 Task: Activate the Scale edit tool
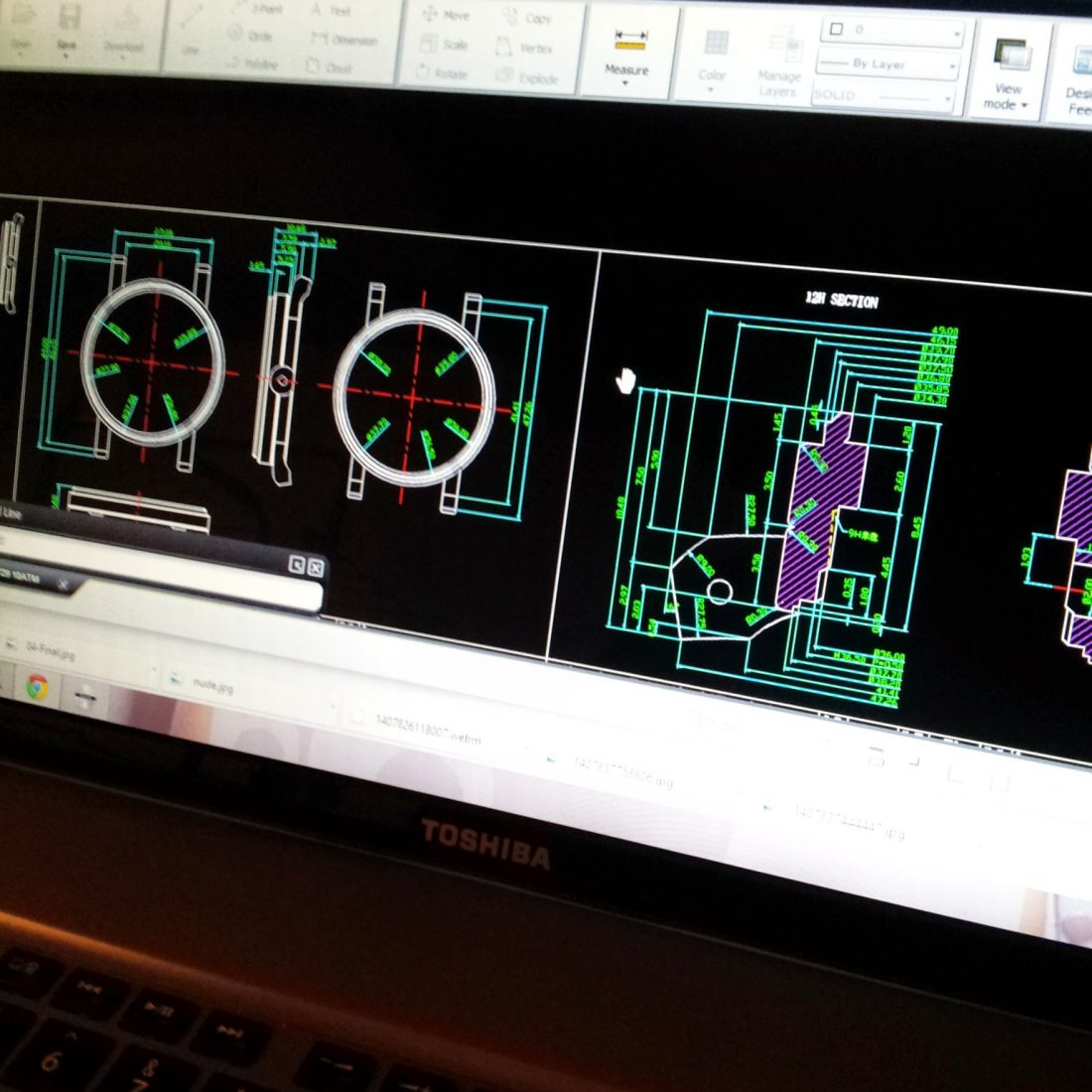444,45
